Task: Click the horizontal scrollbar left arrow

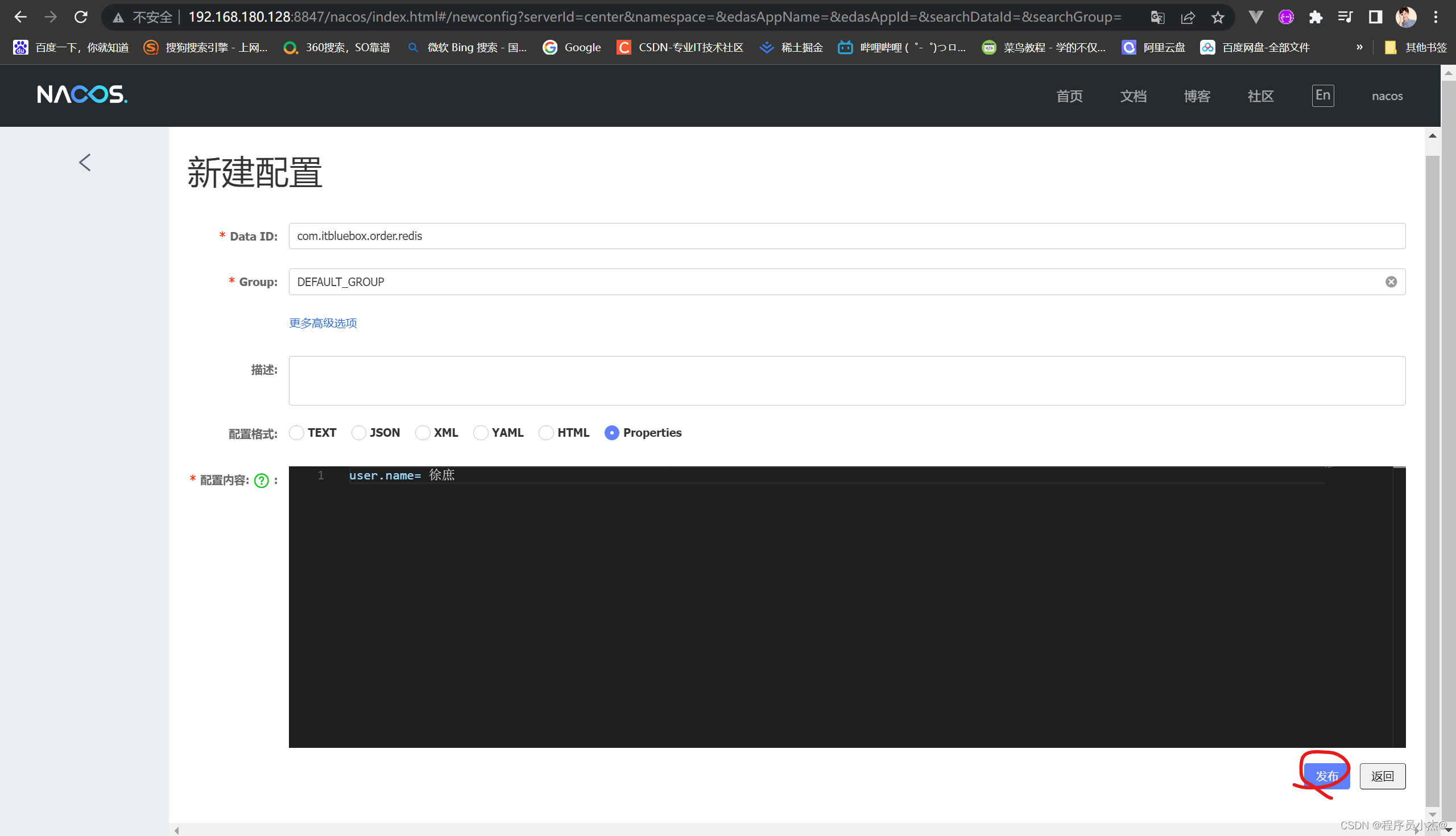Action: (x=177, y=830)
